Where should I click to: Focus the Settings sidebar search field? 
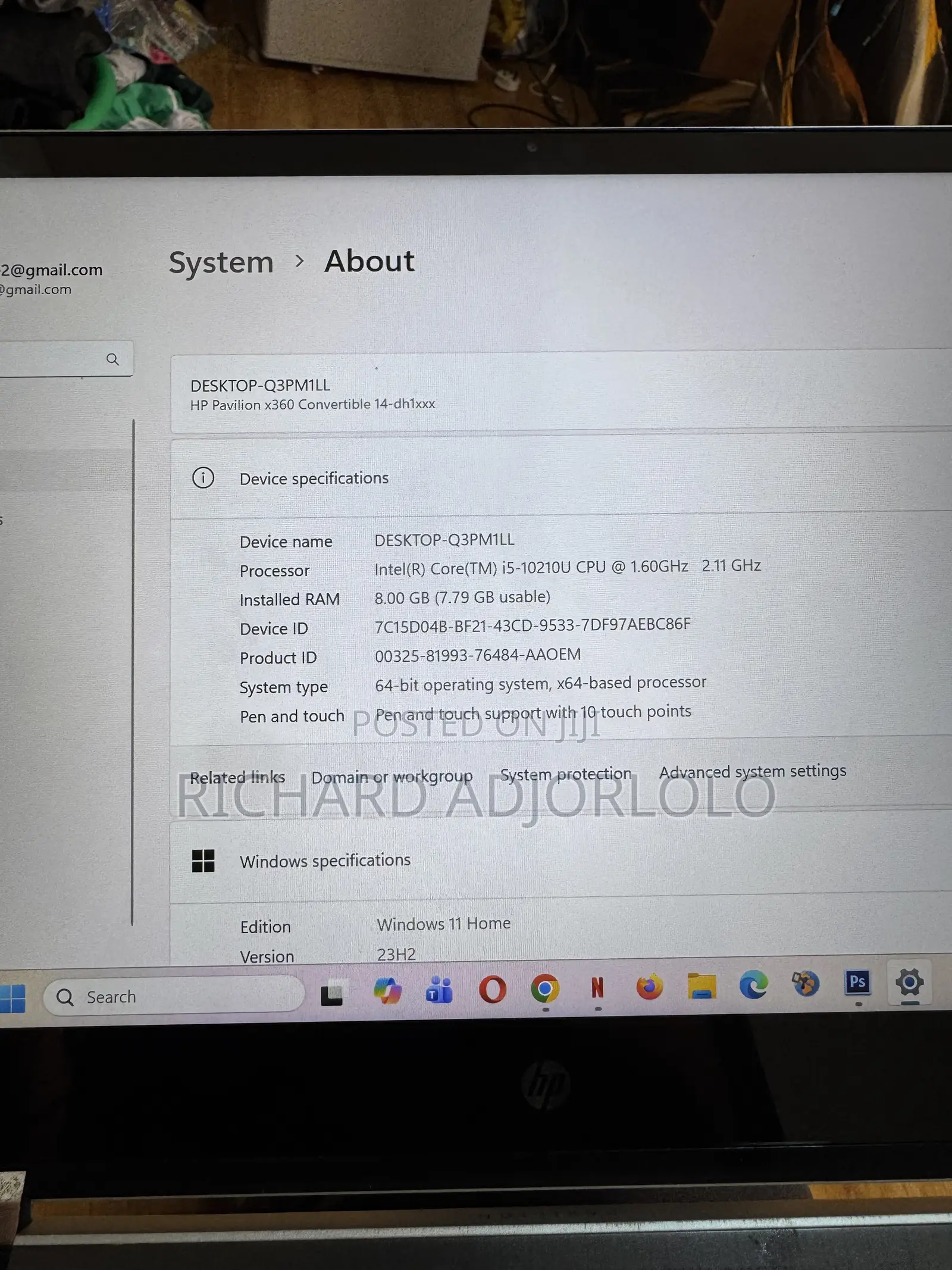[x=65, y=359]
